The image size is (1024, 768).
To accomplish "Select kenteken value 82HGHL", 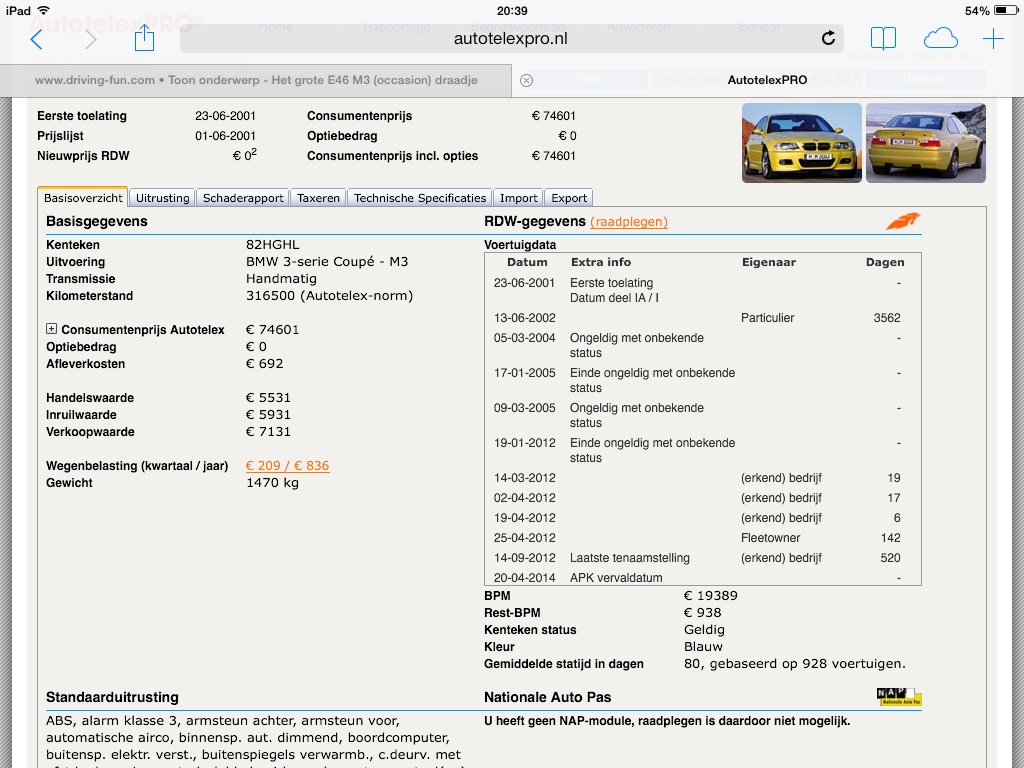I will [x=272, y=245].
